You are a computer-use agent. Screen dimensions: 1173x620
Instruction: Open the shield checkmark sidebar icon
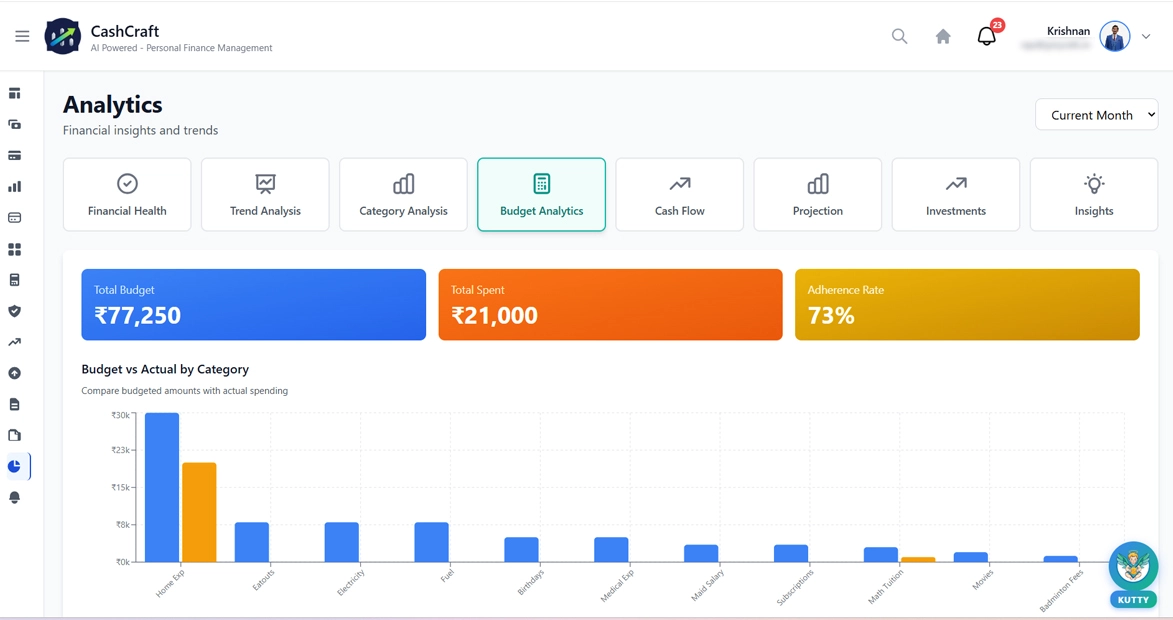pos(14,311)
